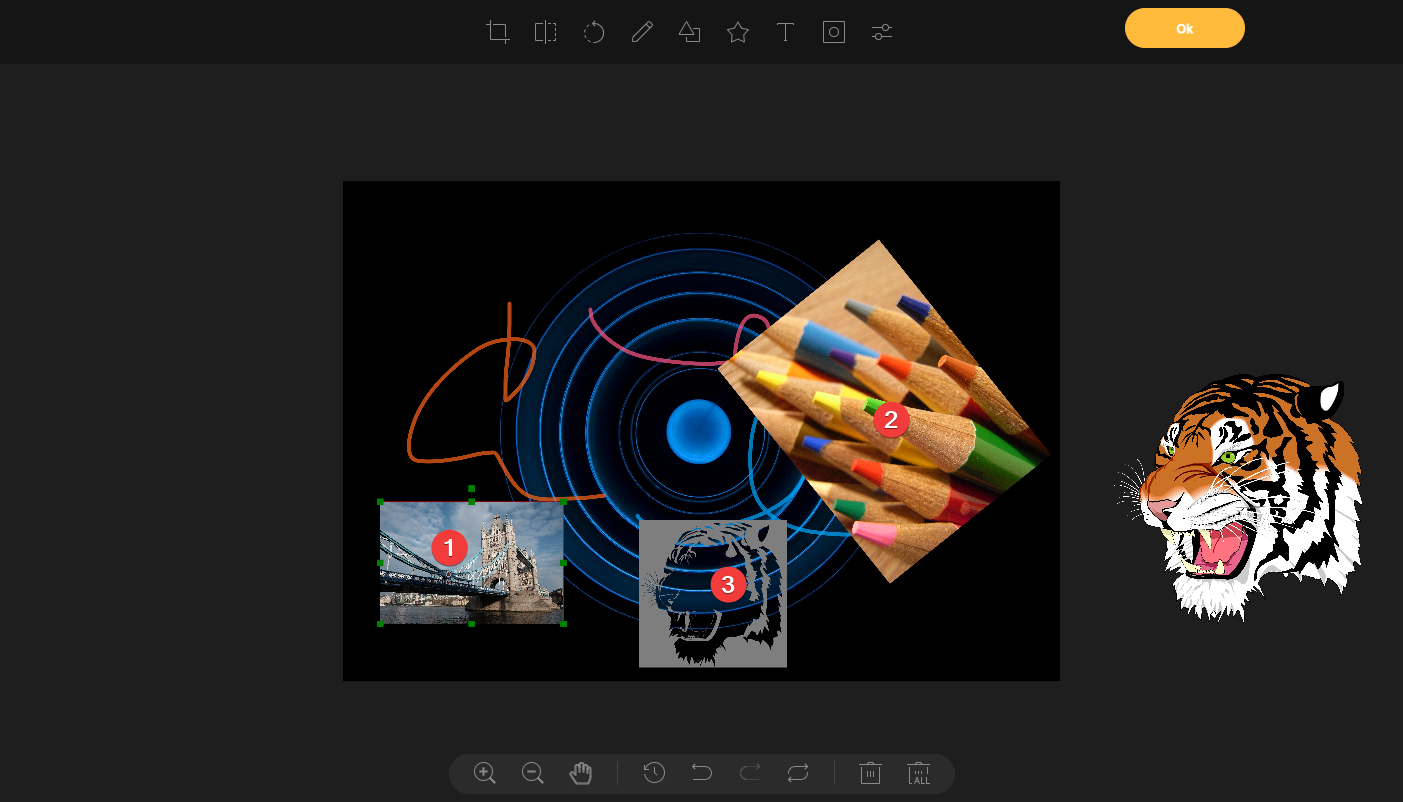
Task: Zoom out of the canvas
Action: tap(532, 772)
